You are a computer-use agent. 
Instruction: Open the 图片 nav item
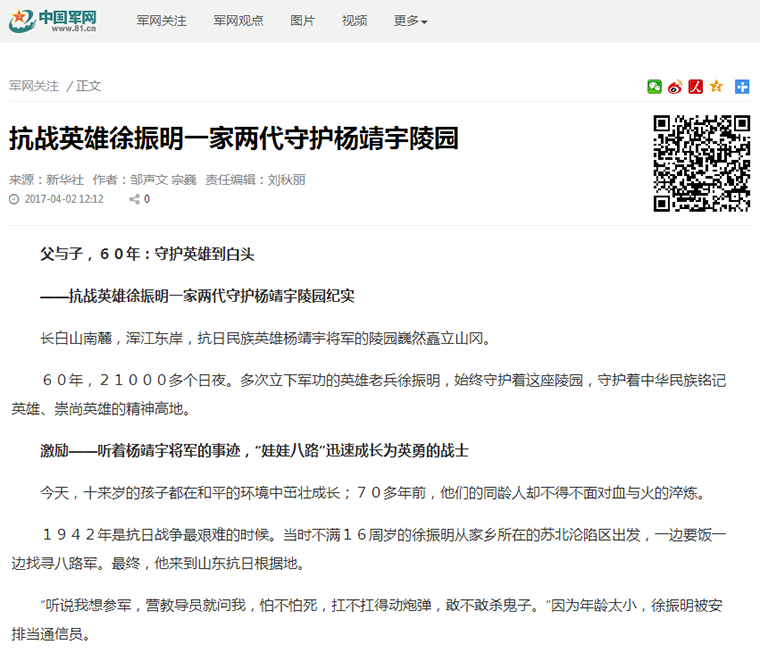pos(302,21)
